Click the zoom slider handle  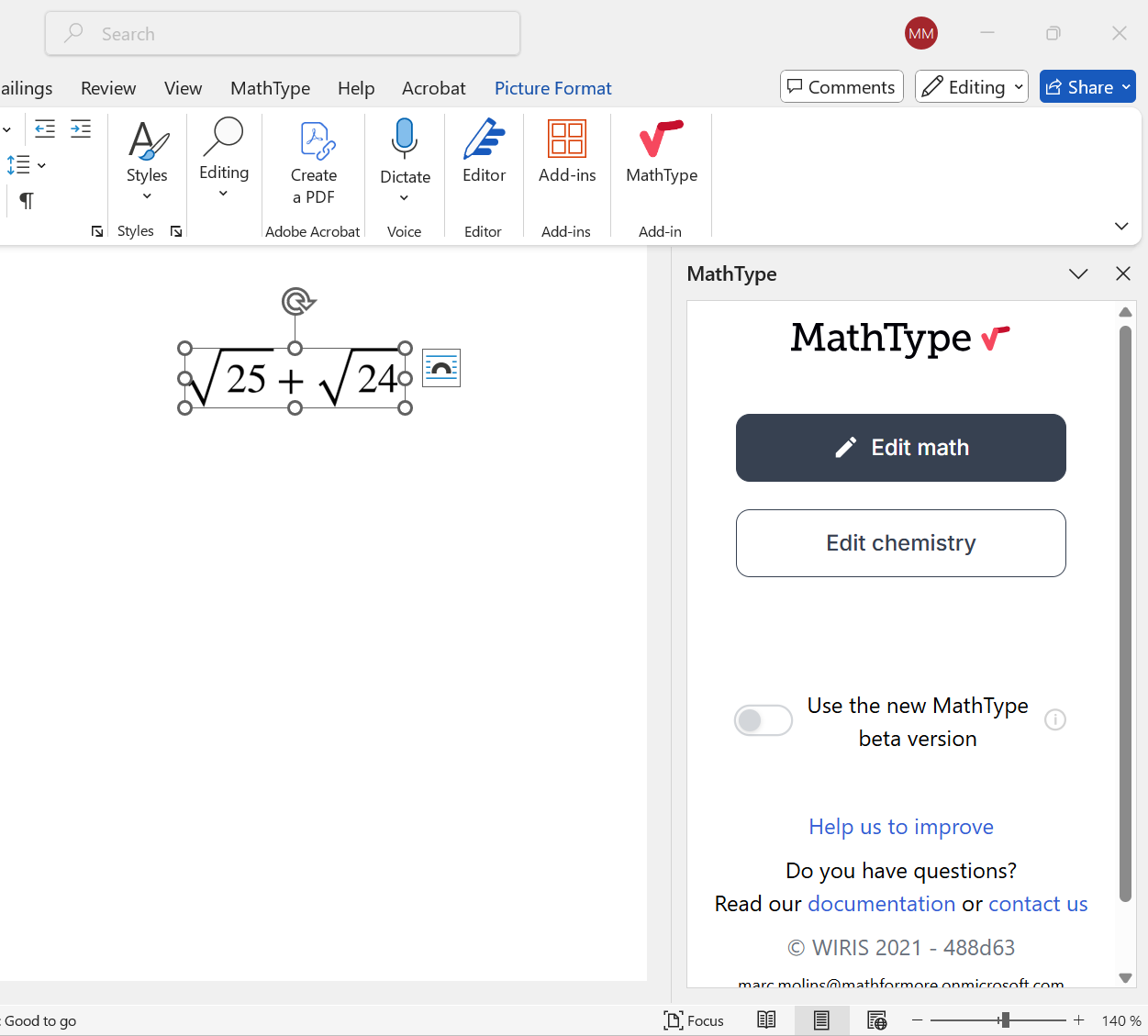1005,1020
